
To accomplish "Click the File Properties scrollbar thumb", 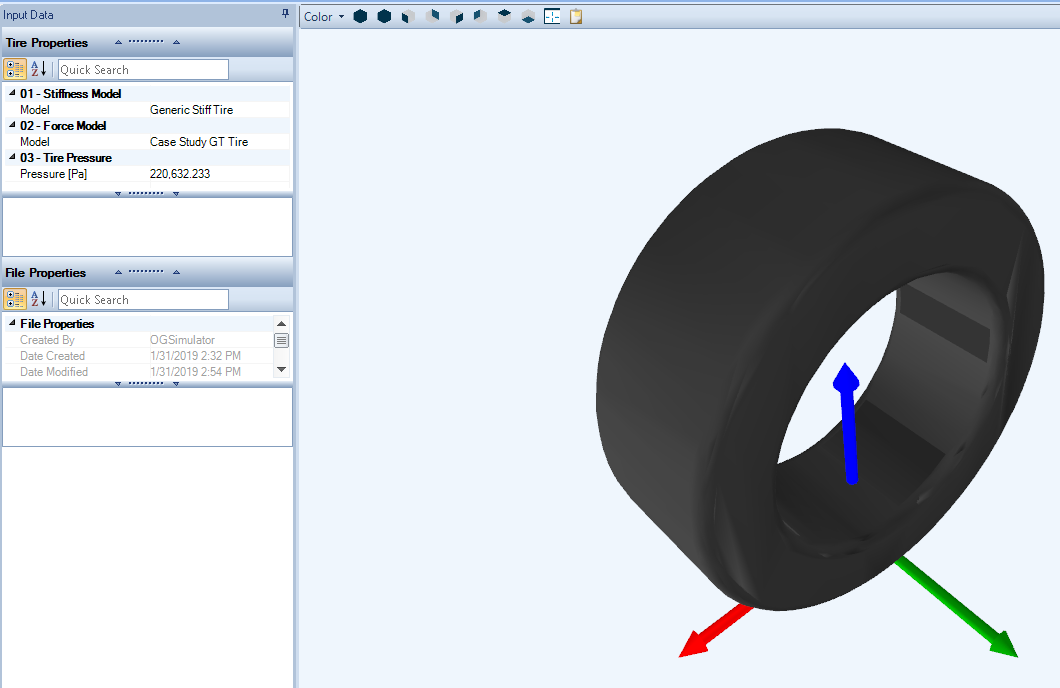I will pyautogui.click(x=281, y=340).
